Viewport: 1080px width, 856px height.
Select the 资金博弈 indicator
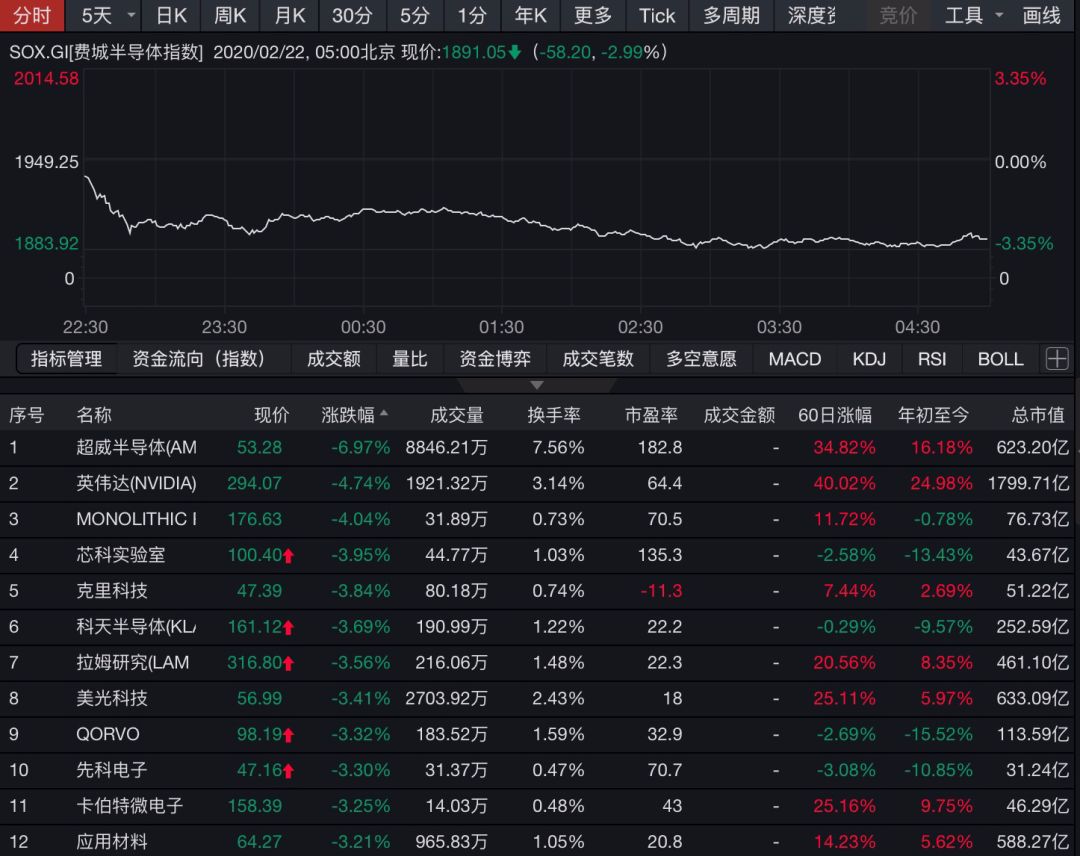[x=495, y=359]
